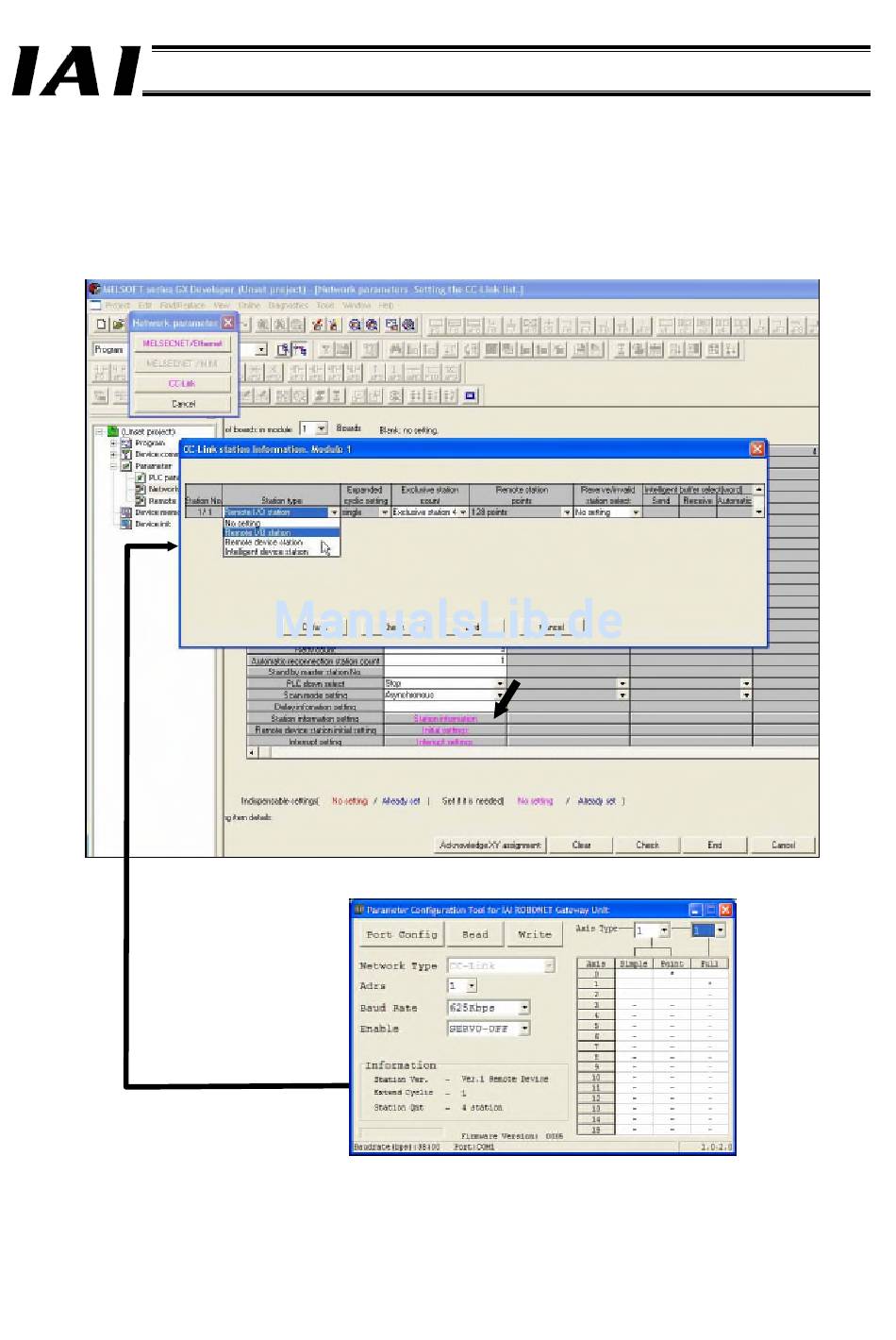
Task: Click the MELSECNET/Ethernet button in Network parameter
Action: click(183, 343)
